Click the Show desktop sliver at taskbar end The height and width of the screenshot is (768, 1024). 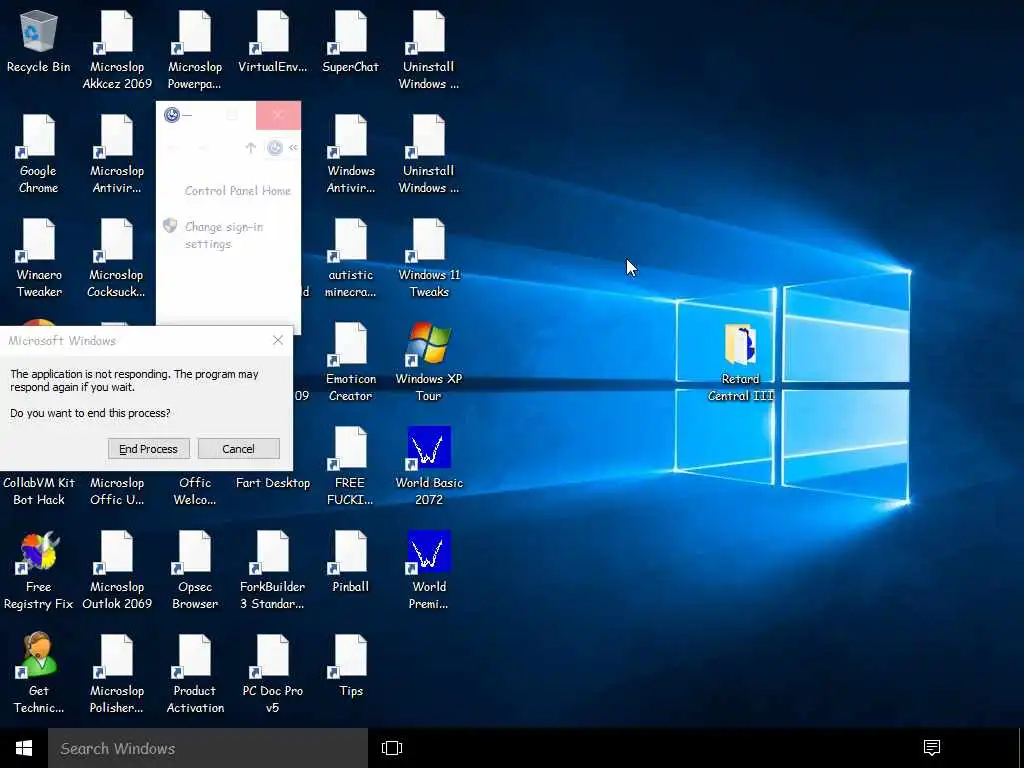tap(1020, 748)
